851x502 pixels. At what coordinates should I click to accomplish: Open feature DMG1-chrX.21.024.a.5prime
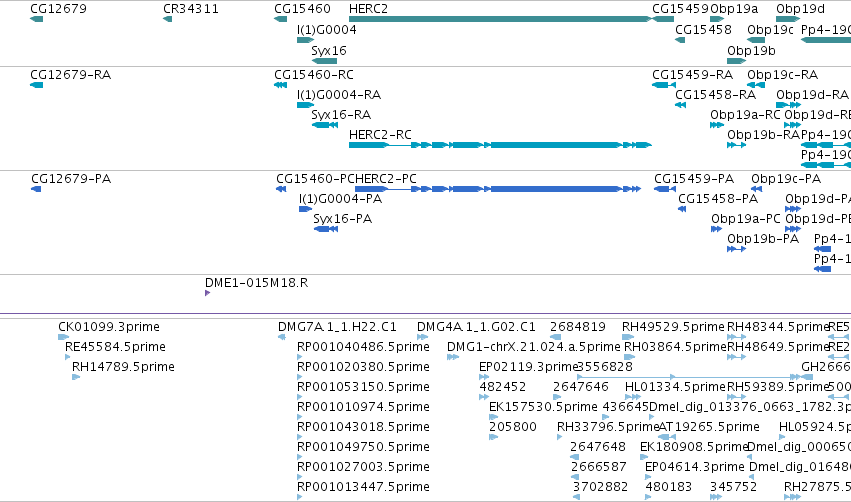(534, 347)
